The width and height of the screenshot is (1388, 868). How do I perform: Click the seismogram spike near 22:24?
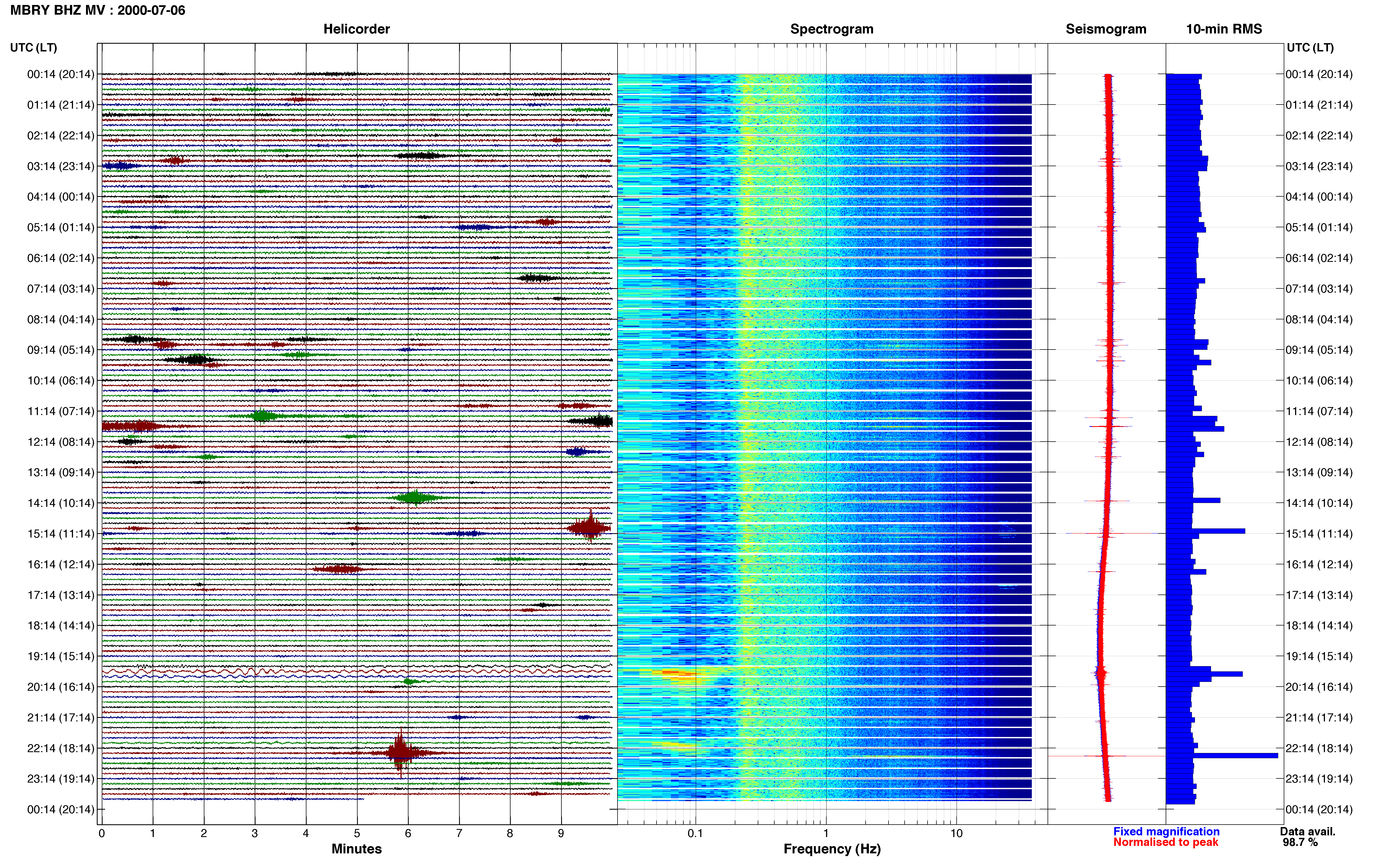pos(1107,756)
